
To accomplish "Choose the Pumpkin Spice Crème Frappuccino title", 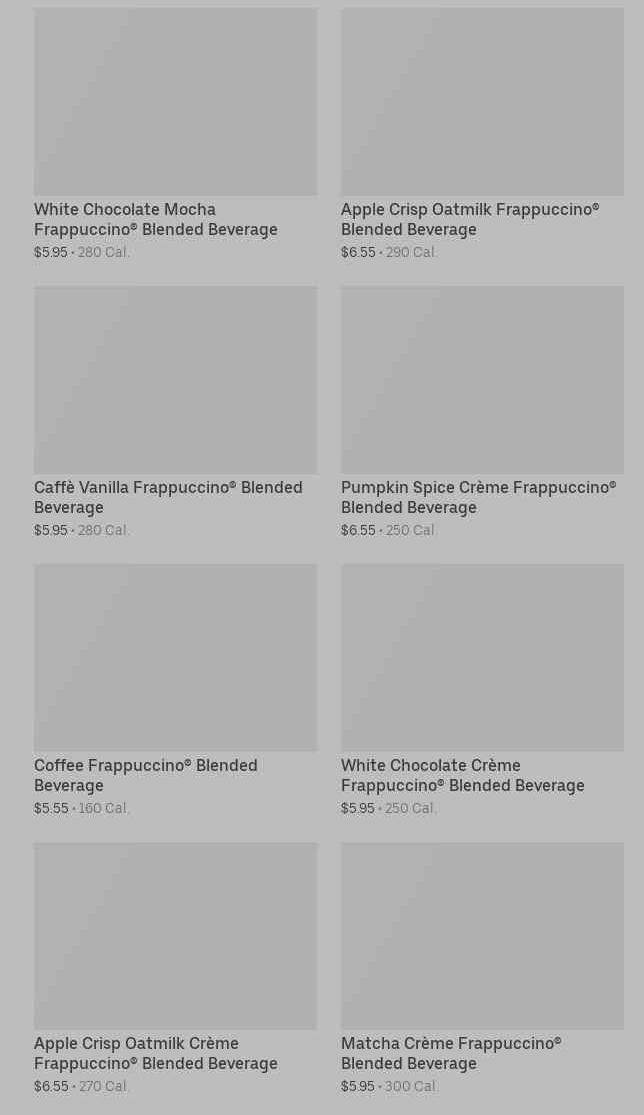I will click(478, 497).
